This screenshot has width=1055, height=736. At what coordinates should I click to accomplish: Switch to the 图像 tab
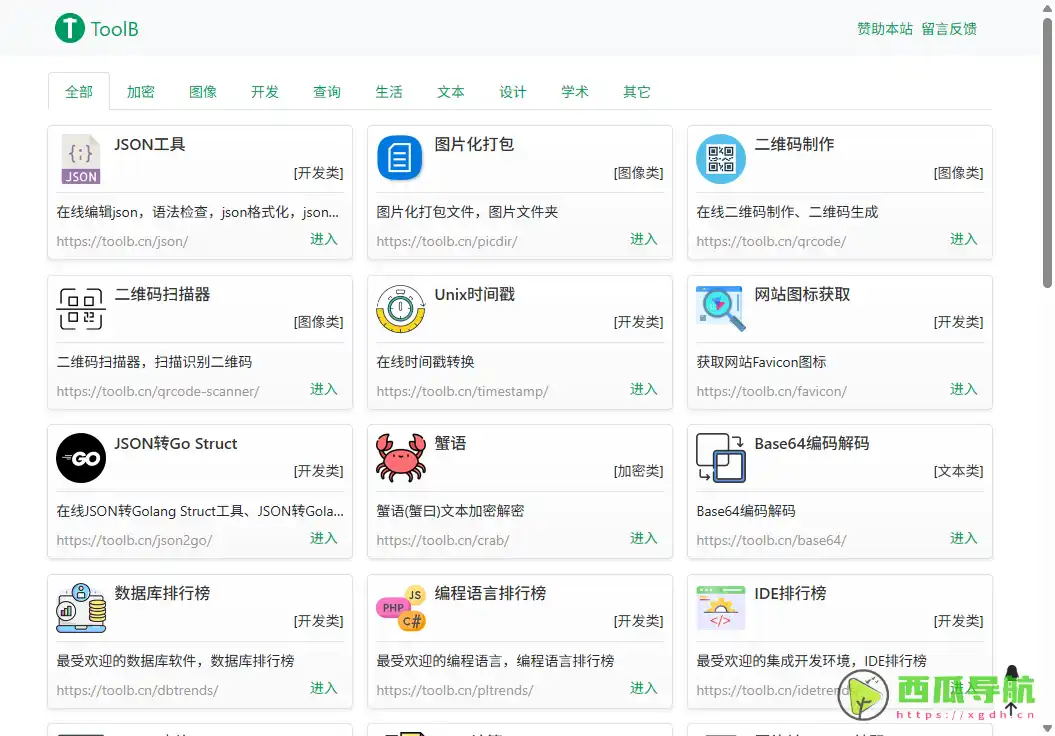(203, 92)
